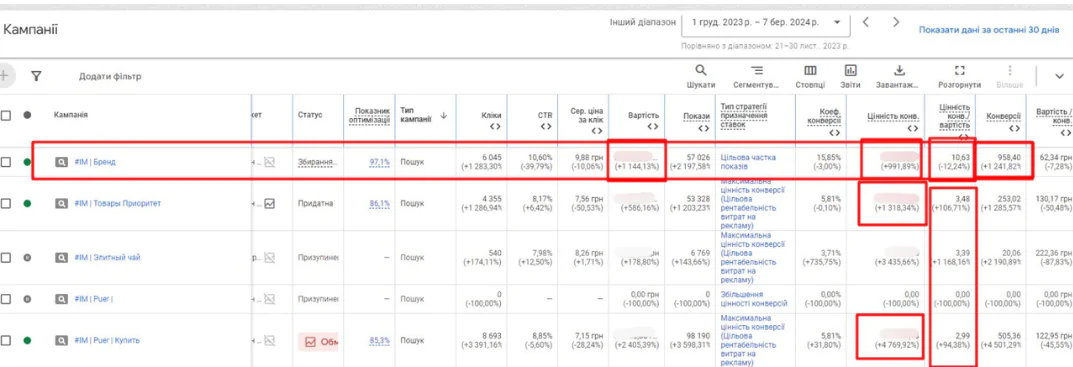Click the Обм. budget-limited status icon

point(310,342)
